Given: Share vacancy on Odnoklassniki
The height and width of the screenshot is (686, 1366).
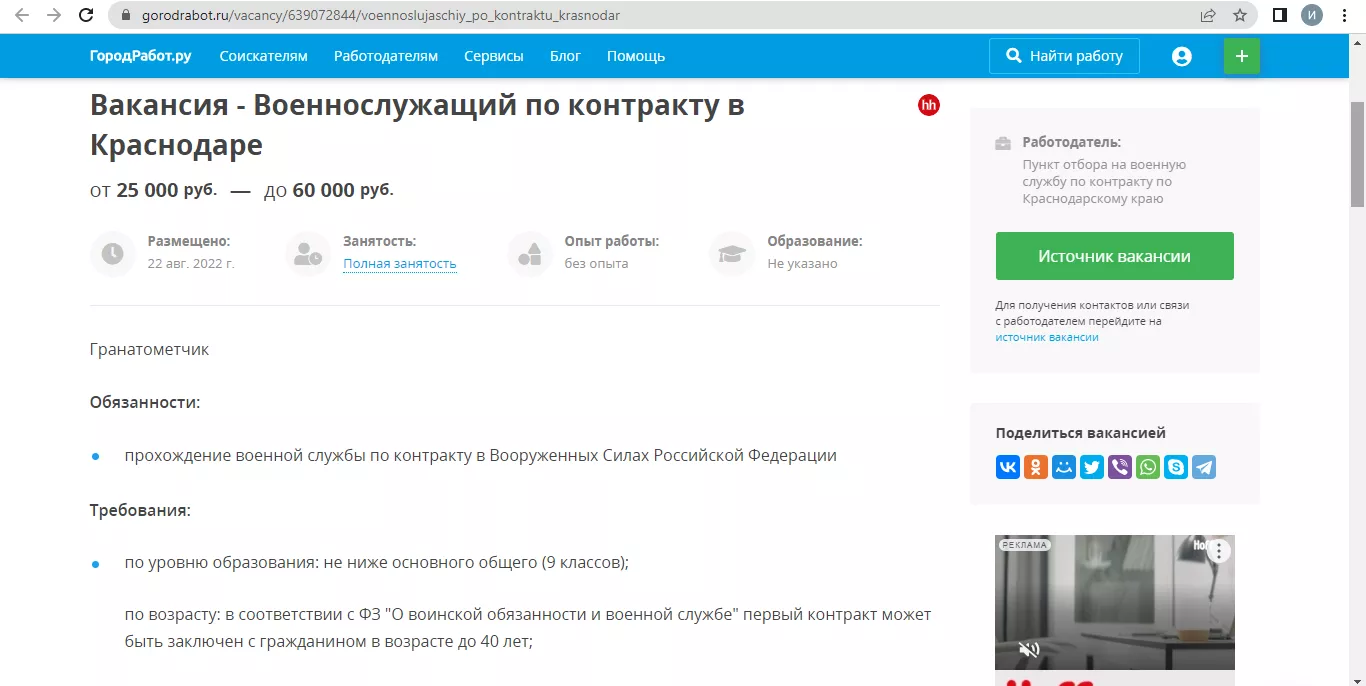Looking at the screenshot, I should (x=1036, y=467).
